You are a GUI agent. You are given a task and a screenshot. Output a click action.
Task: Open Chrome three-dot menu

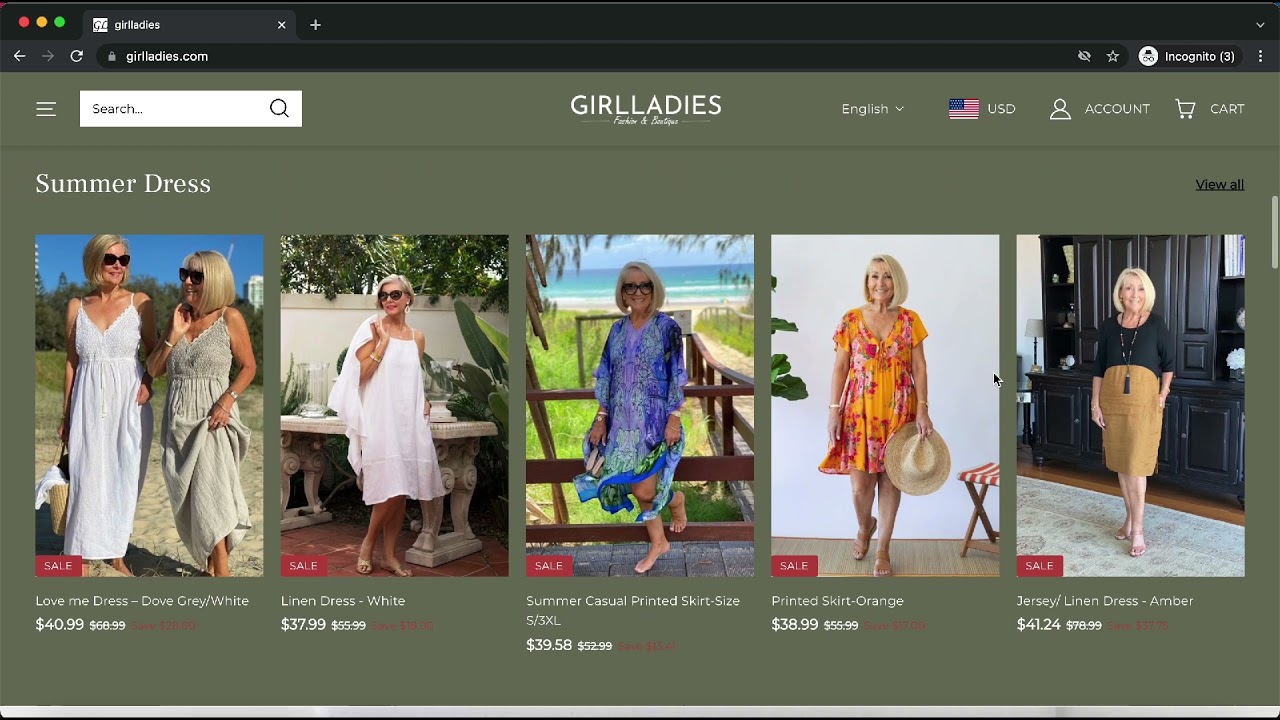(1260, 56)
